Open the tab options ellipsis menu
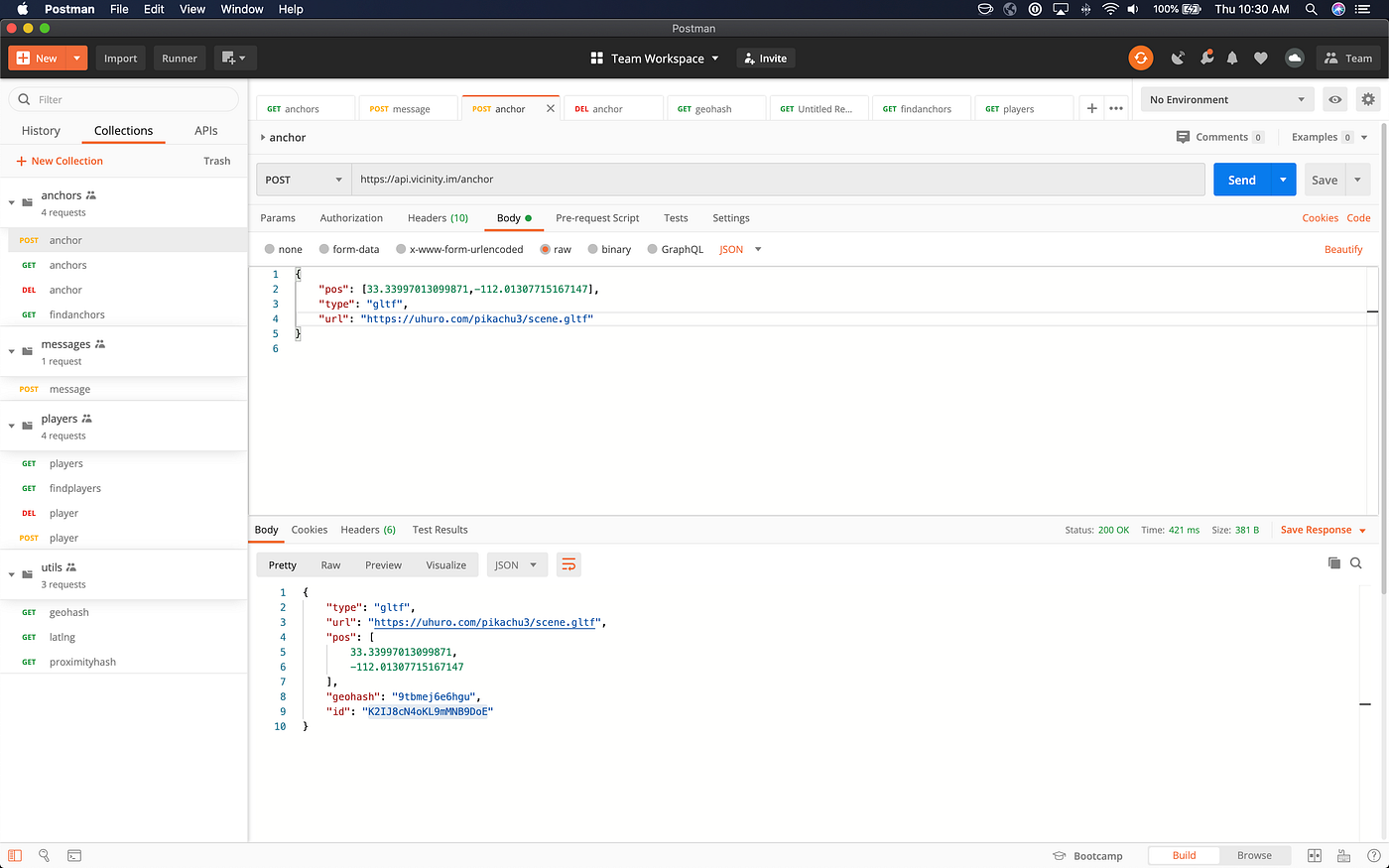Viewport: 1389px width, 868px height. [x=1116, y=108]
